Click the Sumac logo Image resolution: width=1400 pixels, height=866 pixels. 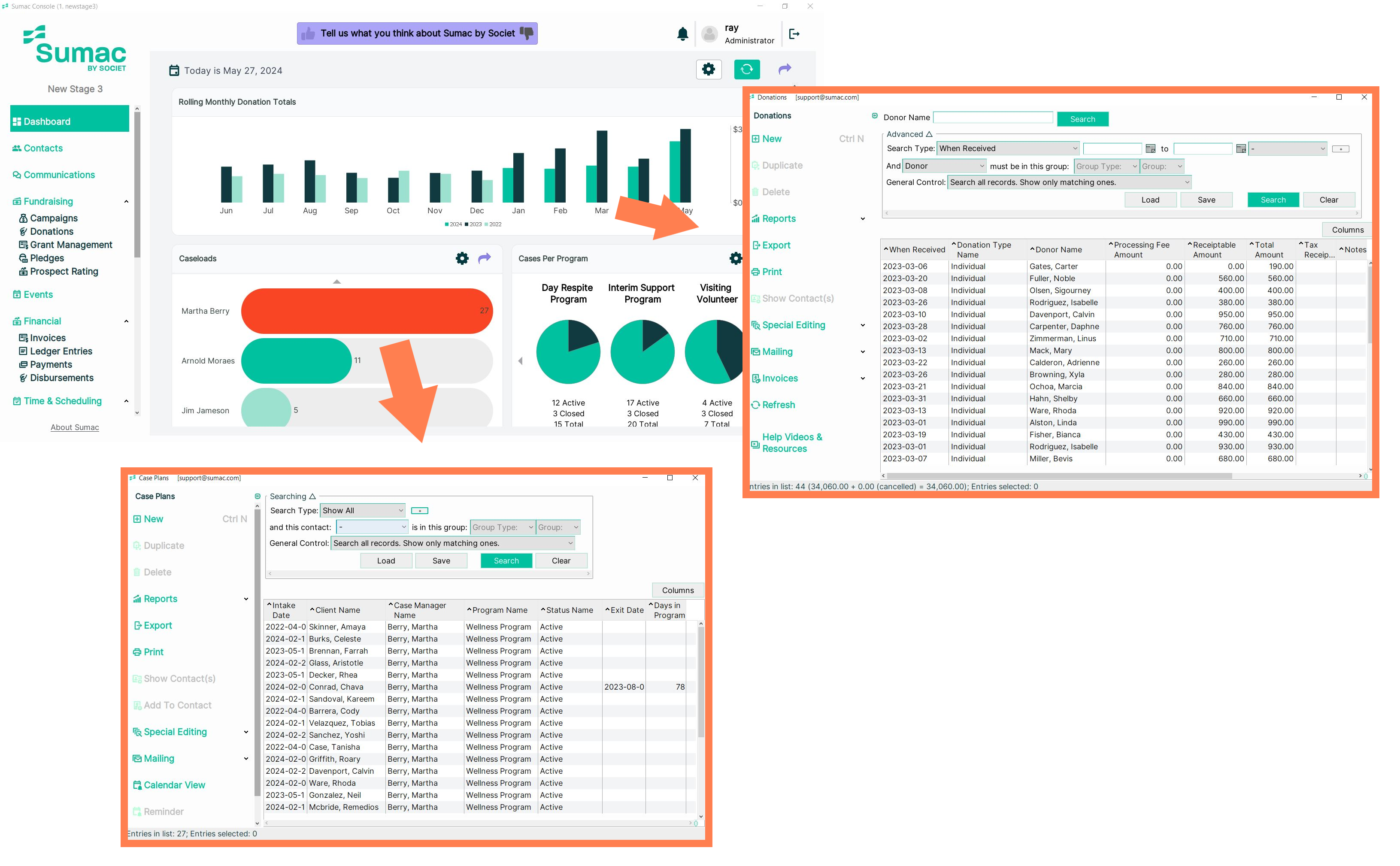(x=75, y=48)
